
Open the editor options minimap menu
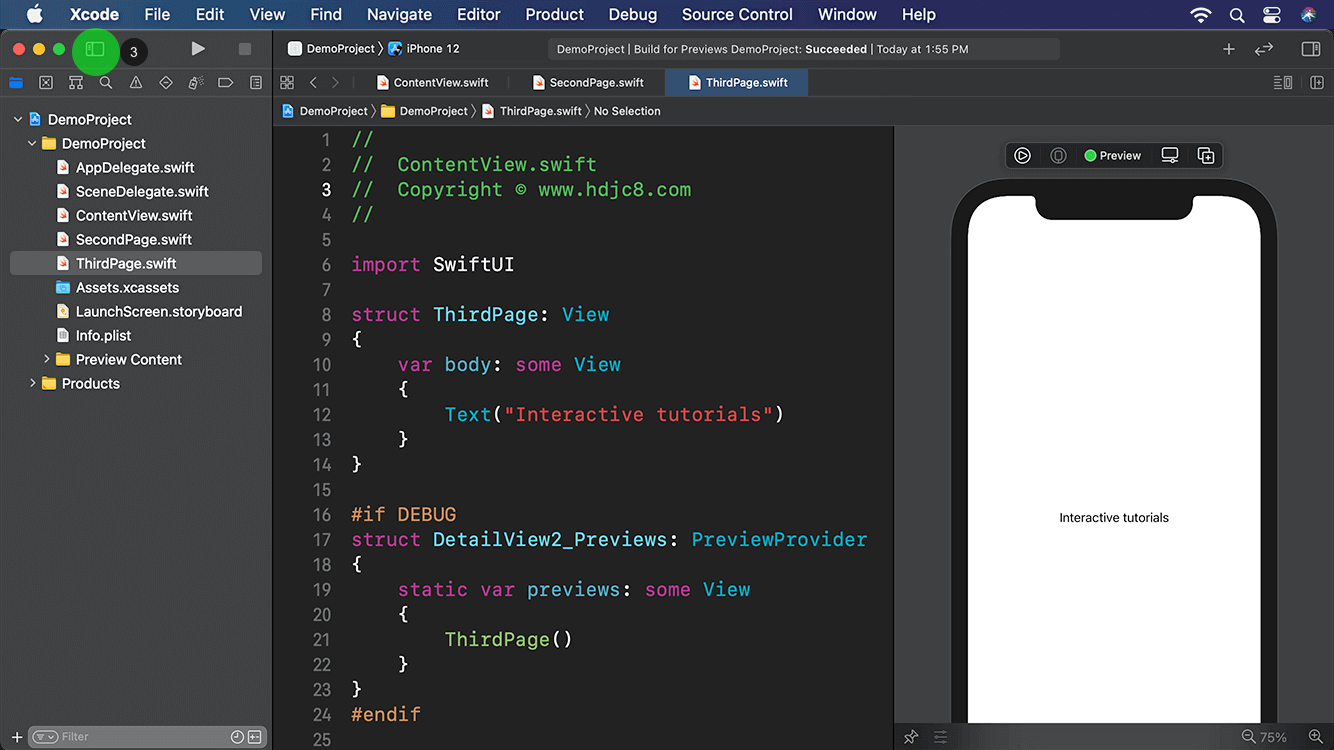(x=1283, y=83)
